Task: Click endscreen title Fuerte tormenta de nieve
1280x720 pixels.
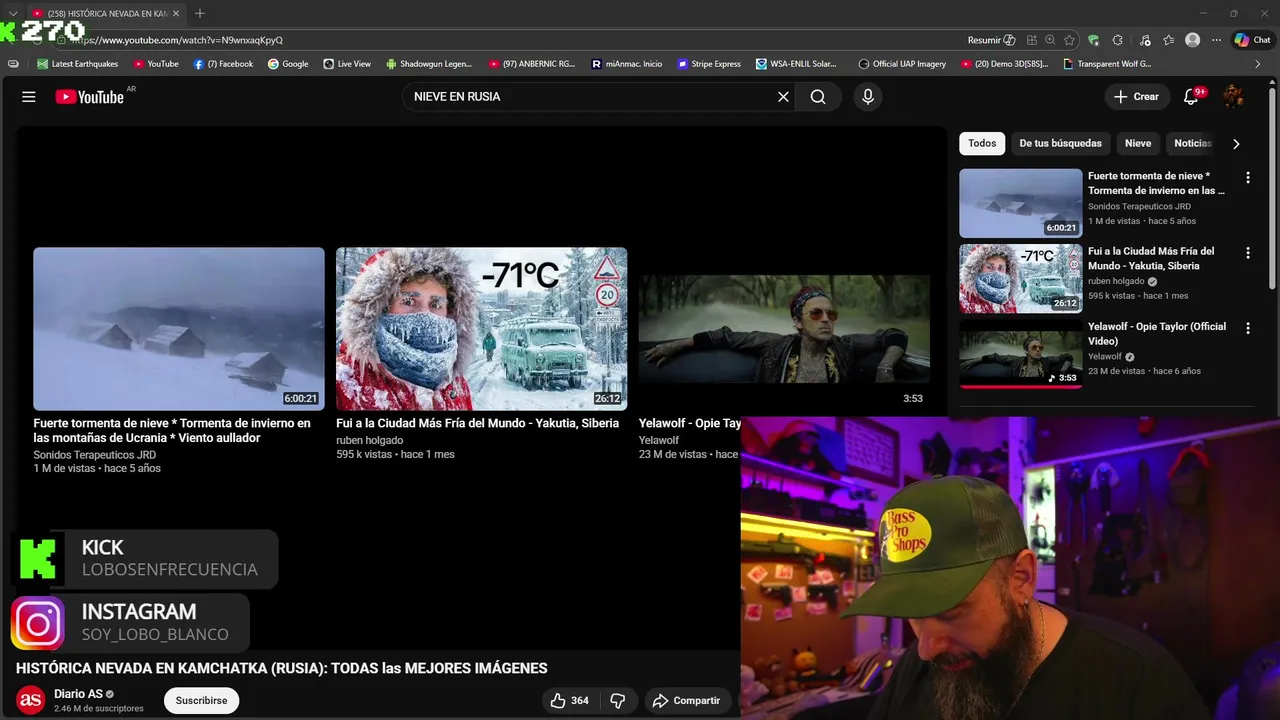Action: (172, 430)
